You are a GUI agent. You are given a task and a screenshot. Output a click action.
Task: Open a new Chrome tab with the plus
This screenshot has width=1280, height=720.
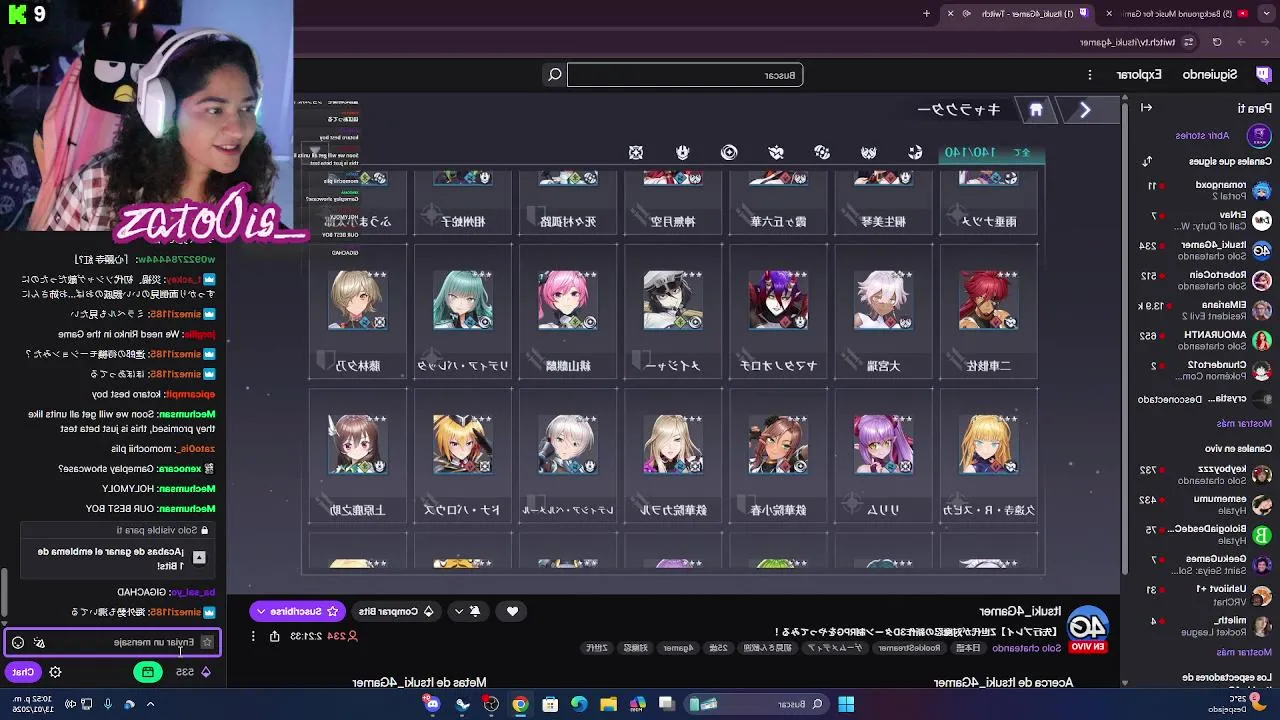click(x=926, y=13)
